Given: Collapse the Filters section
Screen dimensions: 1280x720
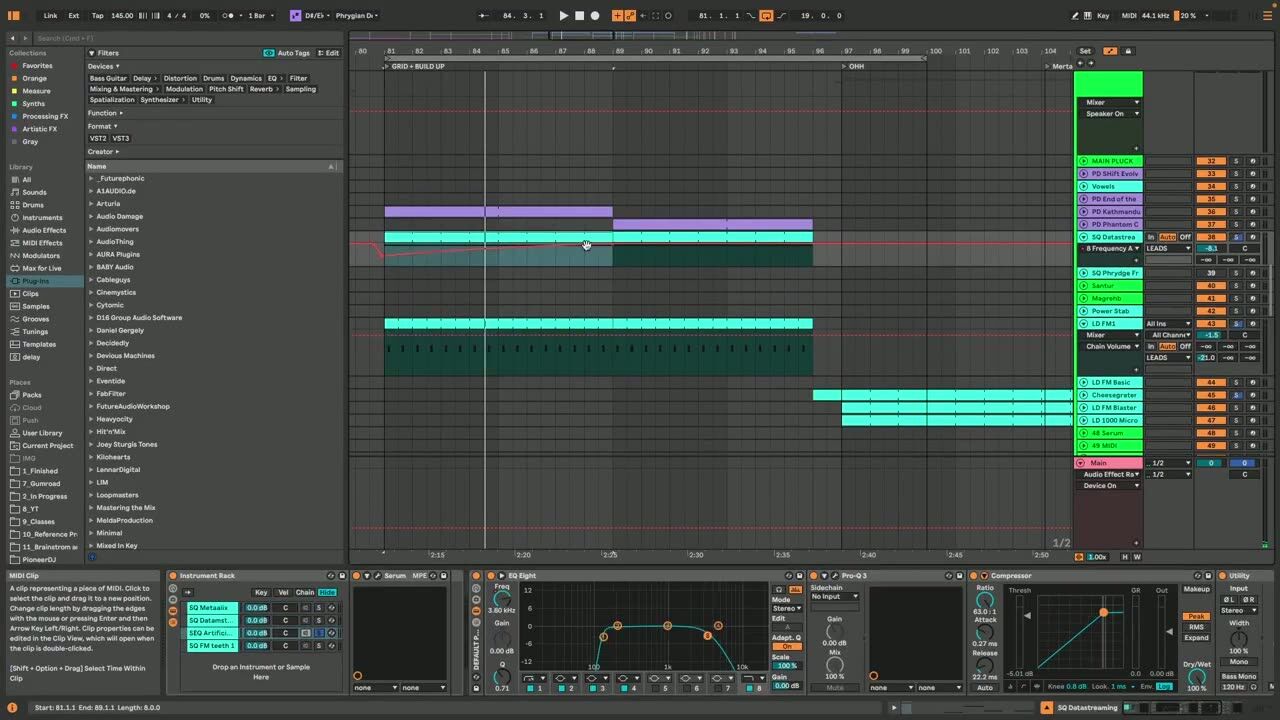Looking at the screenshot, I should pyautogui.click(x=91, y=53).
